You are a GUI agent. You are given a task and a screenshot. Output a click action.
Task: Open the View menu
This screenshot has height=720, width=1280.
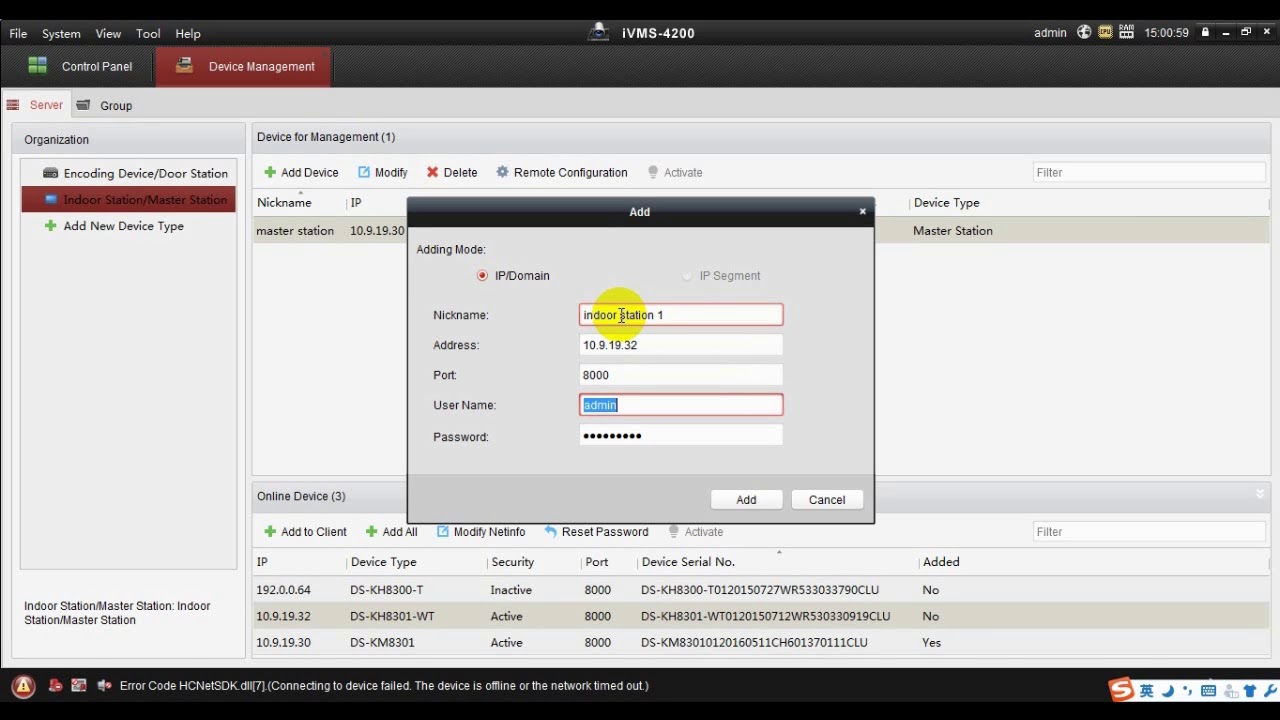click(108, 33)
